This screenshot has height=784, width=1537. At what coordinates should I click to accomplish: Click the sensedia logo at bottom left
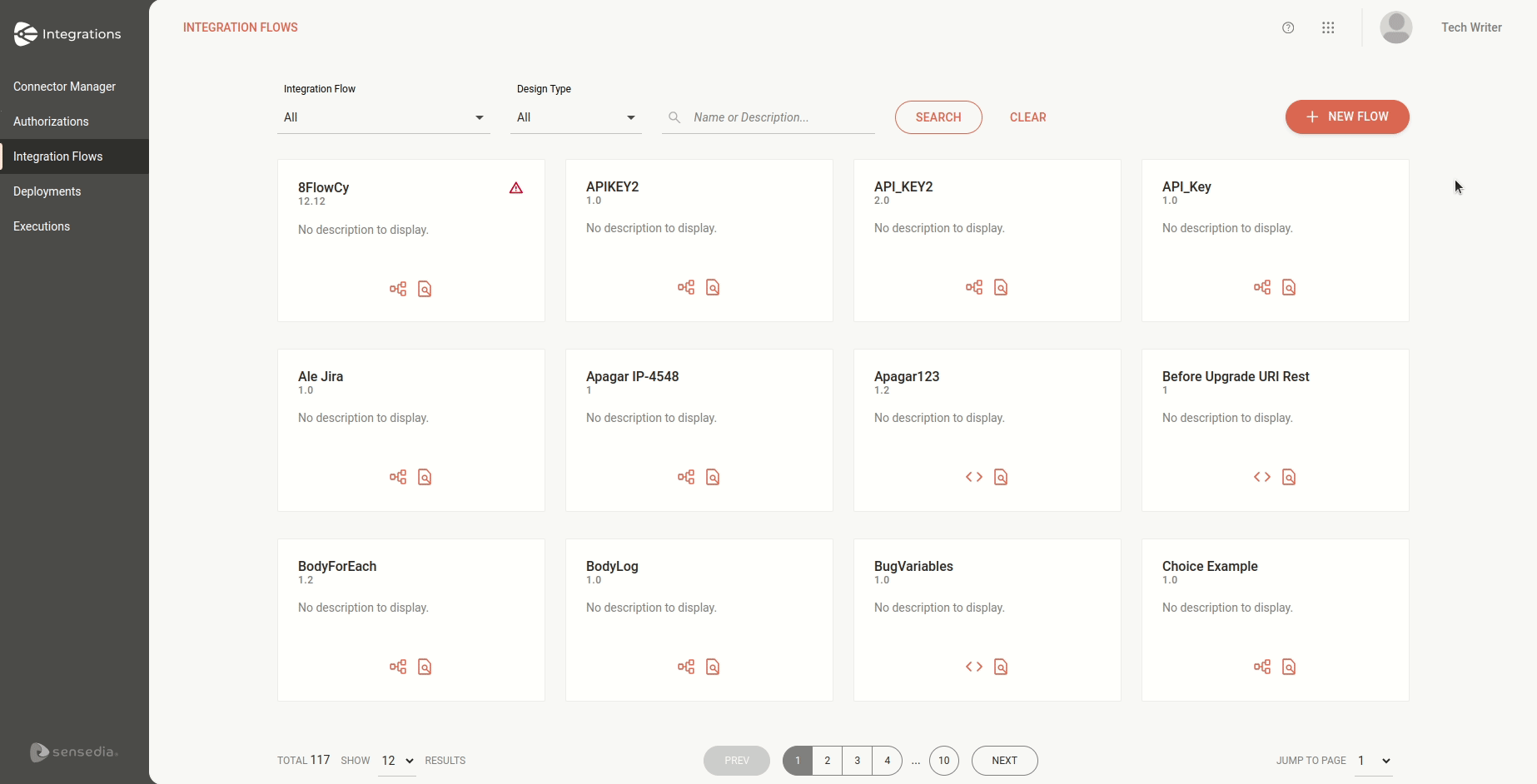tap(73, 752)
